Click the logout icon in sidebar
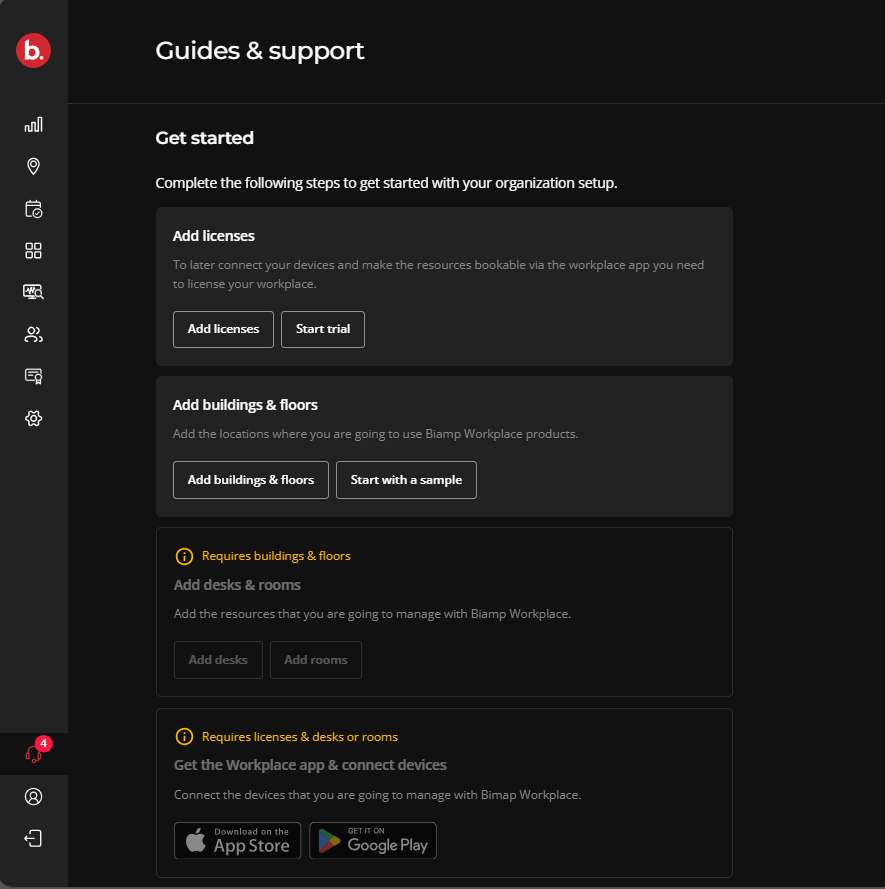Screen dimensions: 885x889 click(33, 839)
